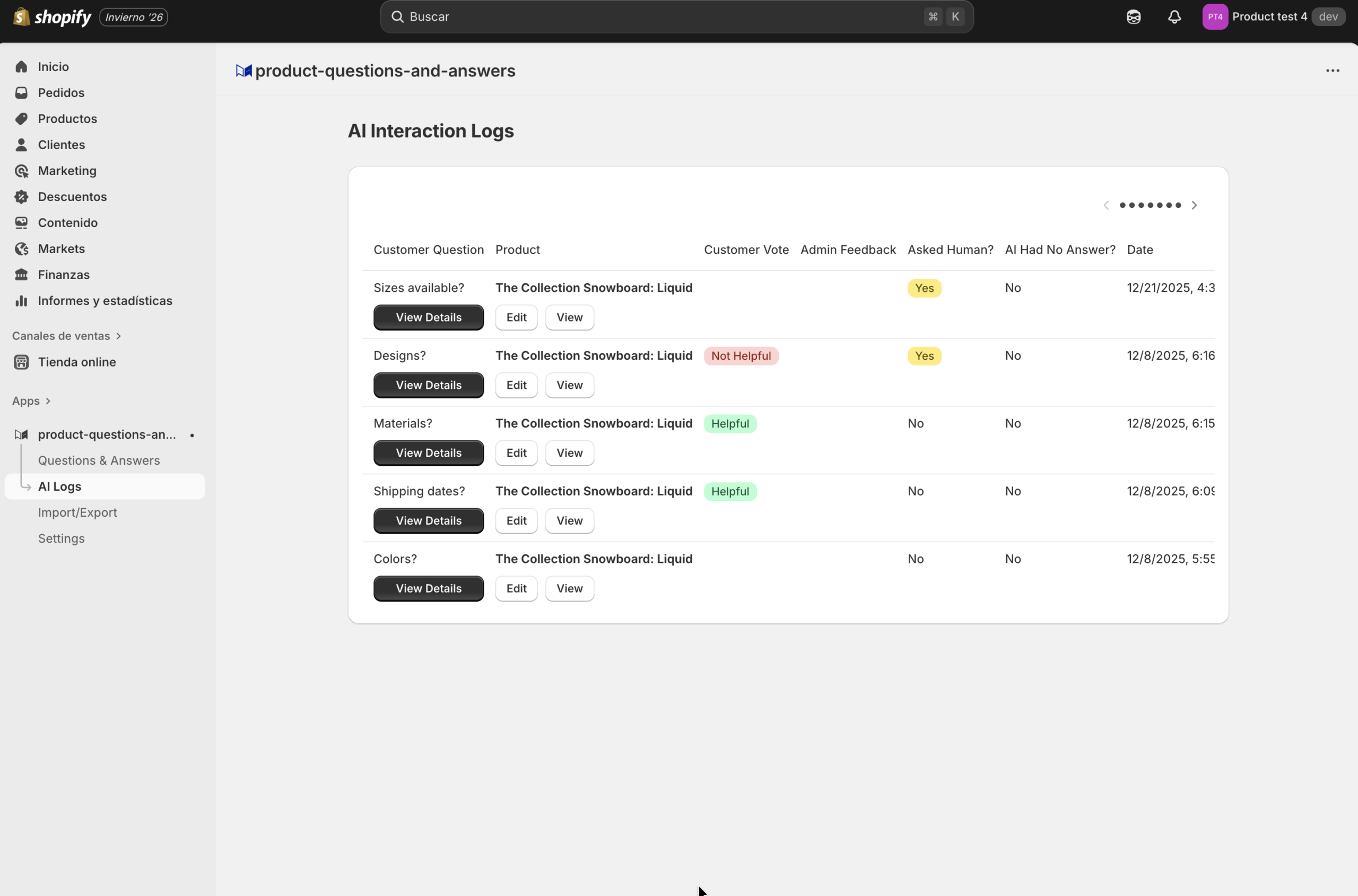The height and width of the screenshot is (896, 1358).
Task: Open Tienda online sales channel
Action: [x=76, y=362]
